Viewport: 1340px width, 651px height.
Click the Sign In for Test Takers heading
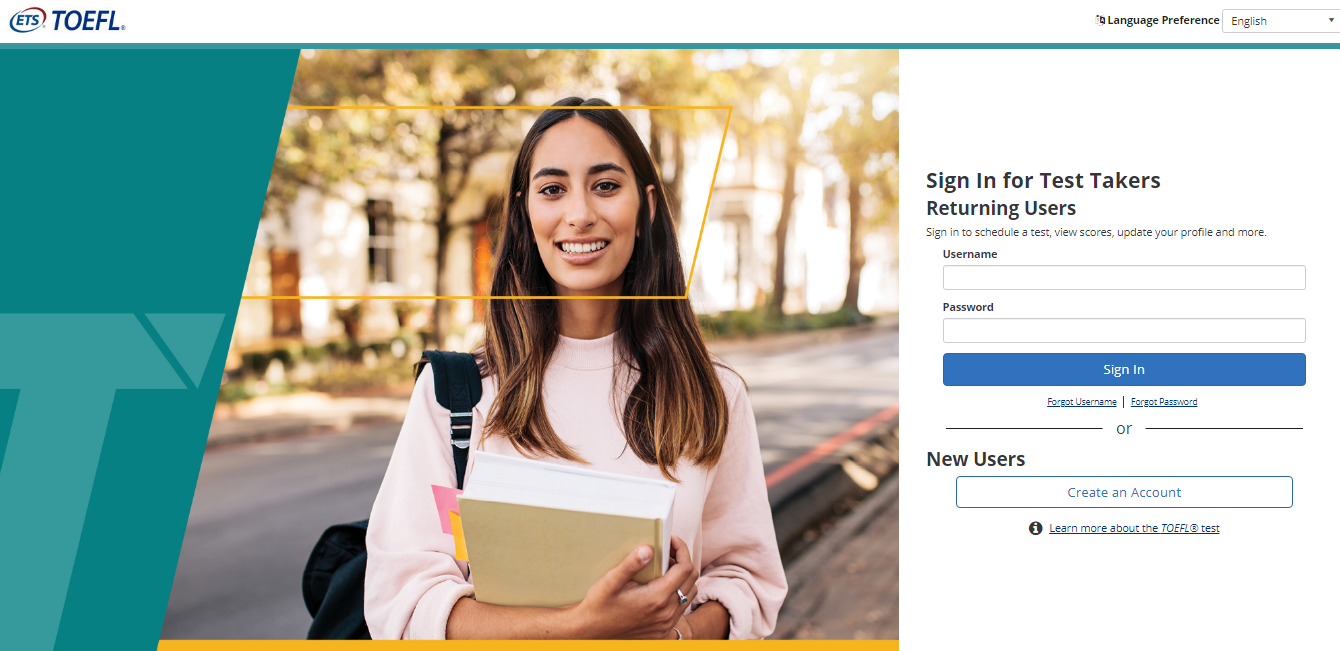(1043, 181)
